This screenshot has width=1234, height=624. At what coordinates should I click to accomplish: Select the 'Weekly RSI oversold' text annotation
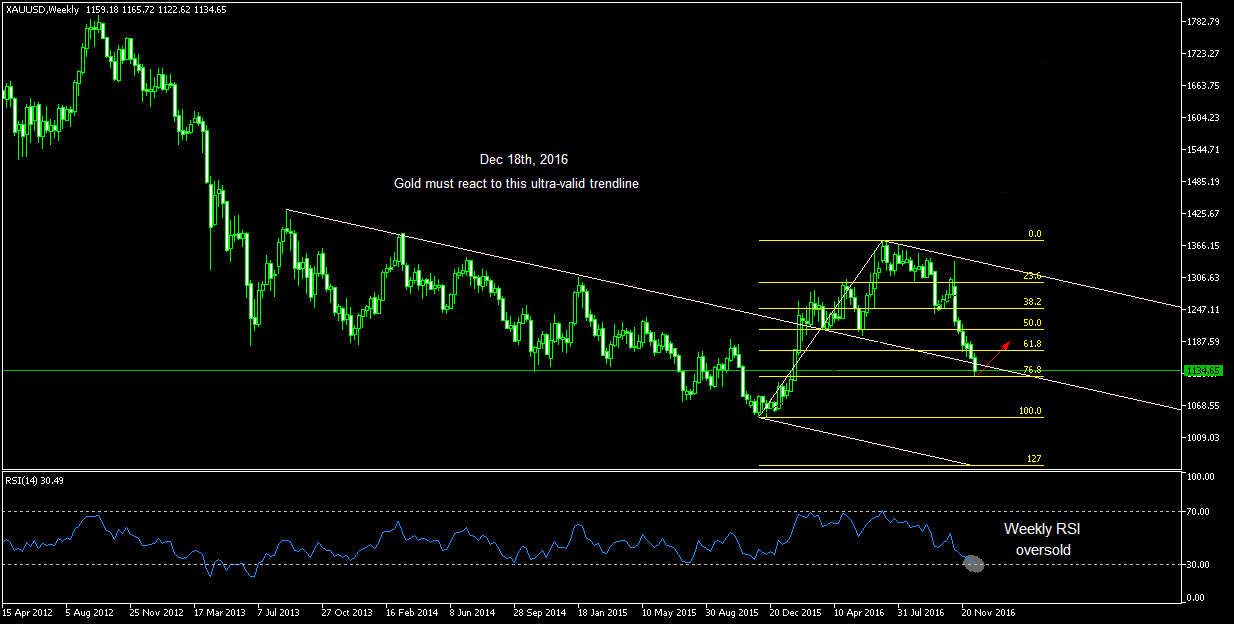click(x=1042, y=539)
